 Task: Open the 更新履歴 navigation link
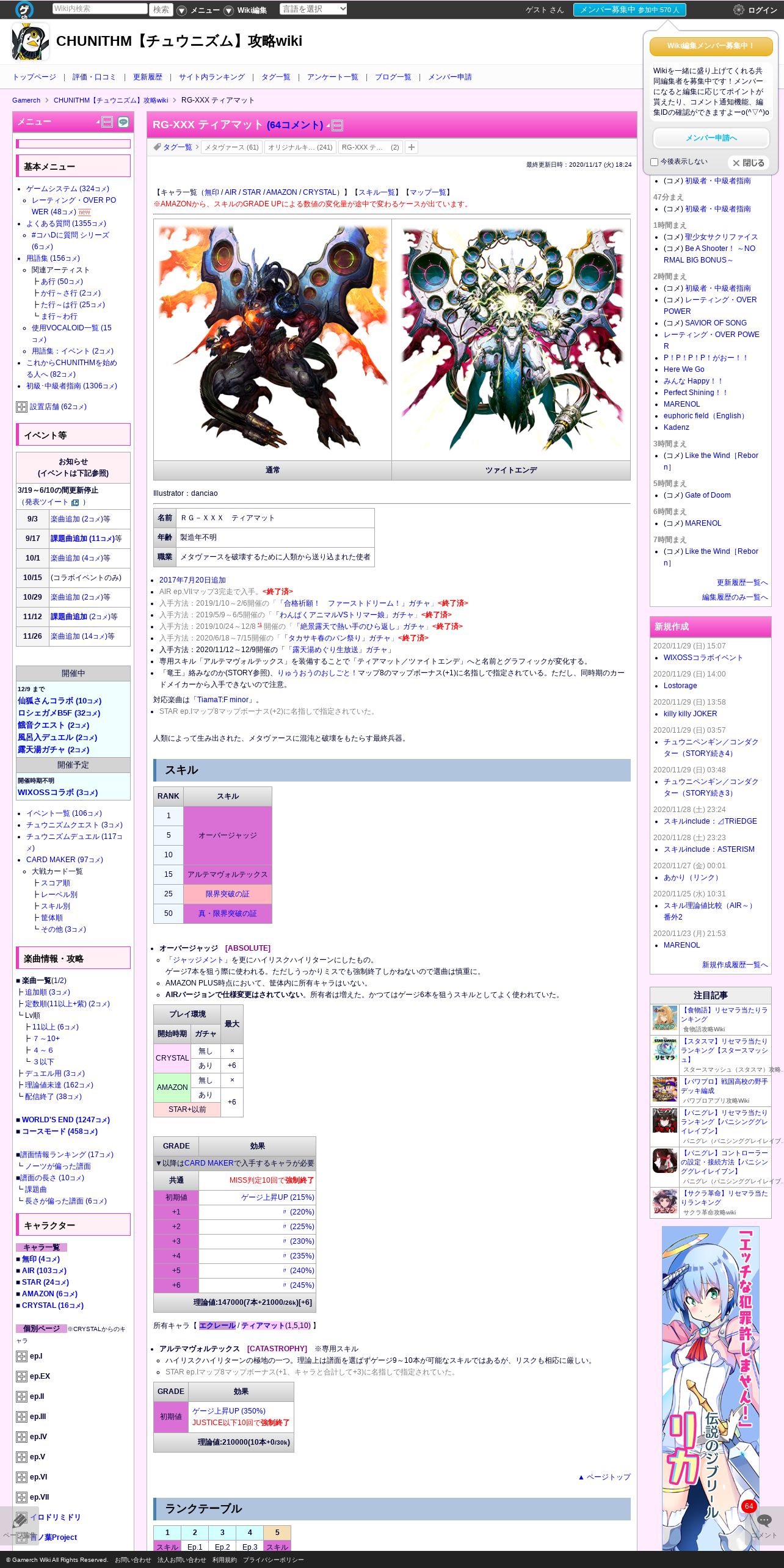(x=148, y=77)
